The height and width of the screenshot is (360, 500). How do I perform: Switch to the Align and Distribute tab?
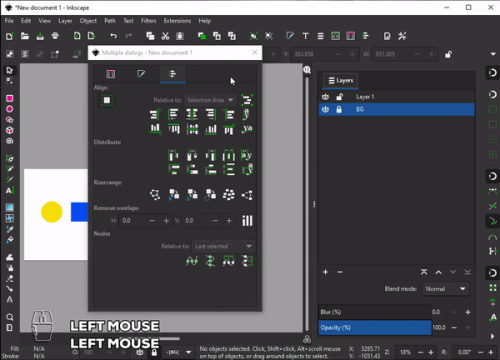click(173, 74)
